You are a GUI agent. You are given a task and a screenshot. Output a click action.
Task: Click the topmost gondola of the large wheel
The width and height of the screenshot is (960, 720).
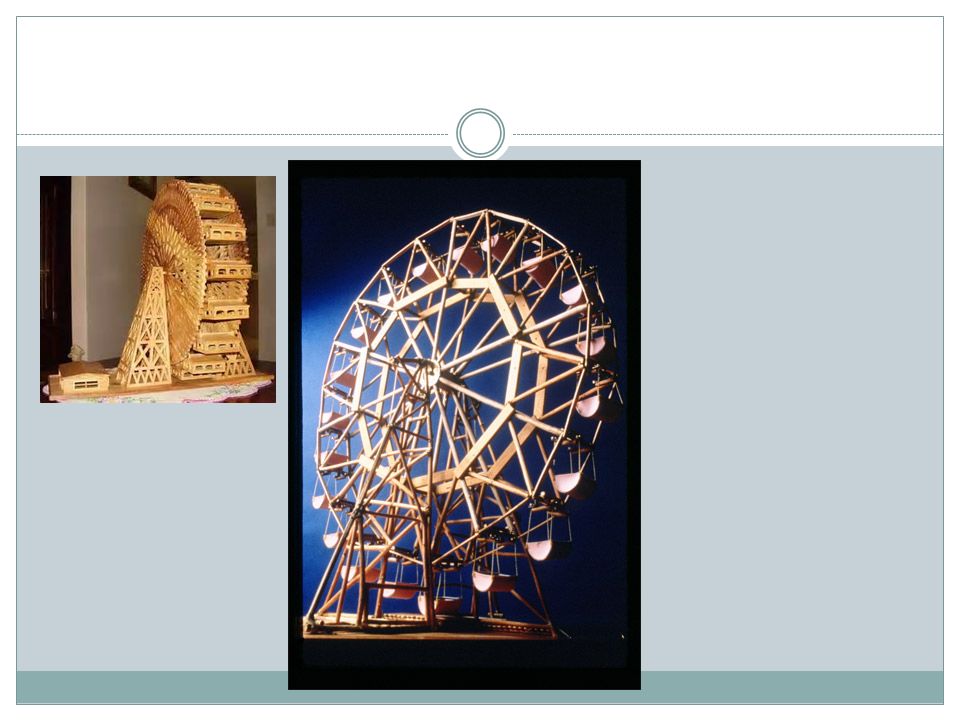(x=496, y=247)
